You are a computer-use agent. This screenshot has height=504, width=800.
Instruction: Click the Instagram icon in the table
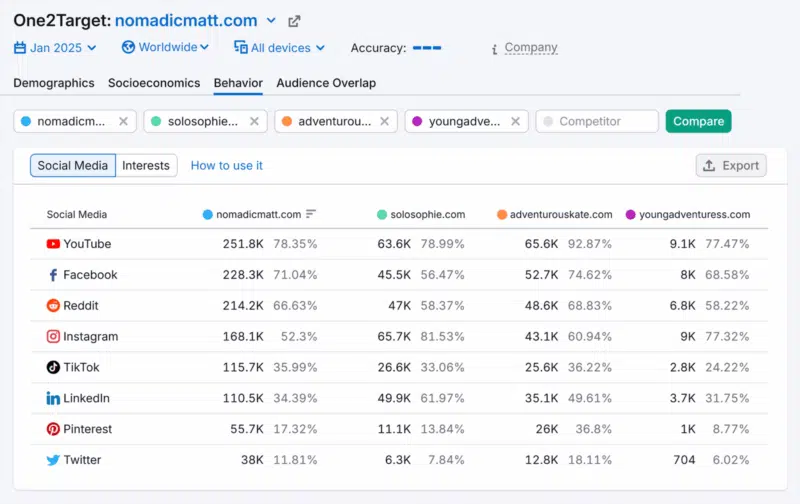point(53,337)
